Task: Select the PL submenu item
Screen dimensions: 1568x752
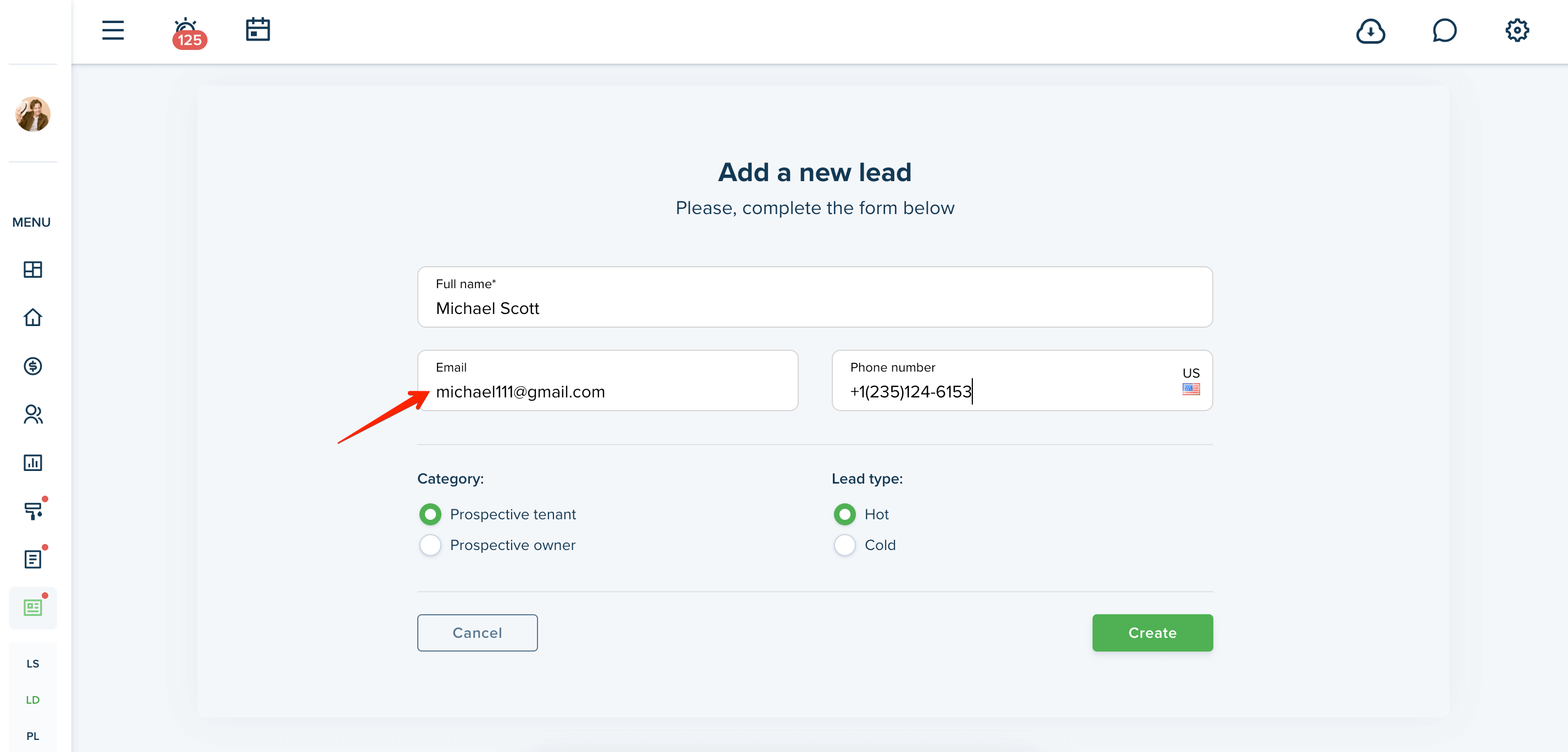Action: pyautogui.click(x=33, y=736)
